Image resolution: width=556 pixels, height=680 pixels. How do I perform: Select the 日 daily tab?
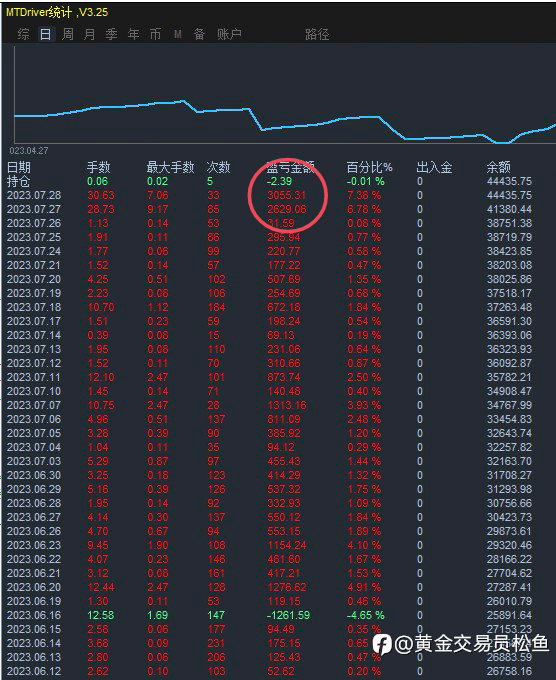coord(46,34)
